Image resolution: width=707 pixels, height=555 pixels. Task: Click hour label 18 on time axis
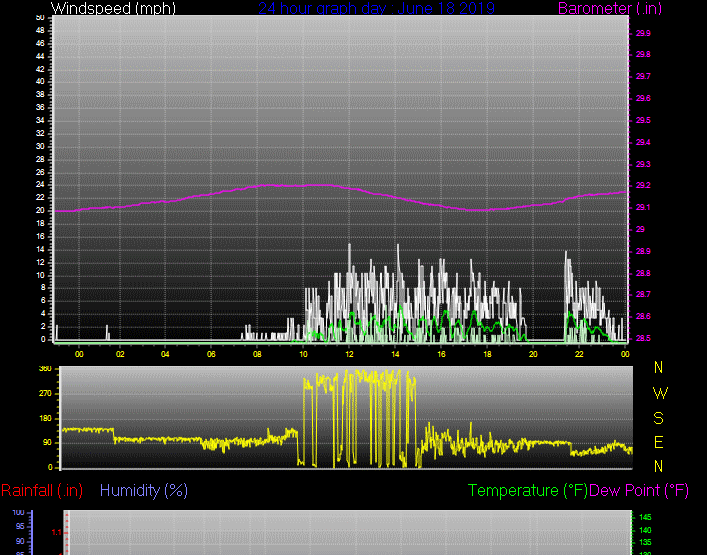pyautogui.click(x=487, y=354)
